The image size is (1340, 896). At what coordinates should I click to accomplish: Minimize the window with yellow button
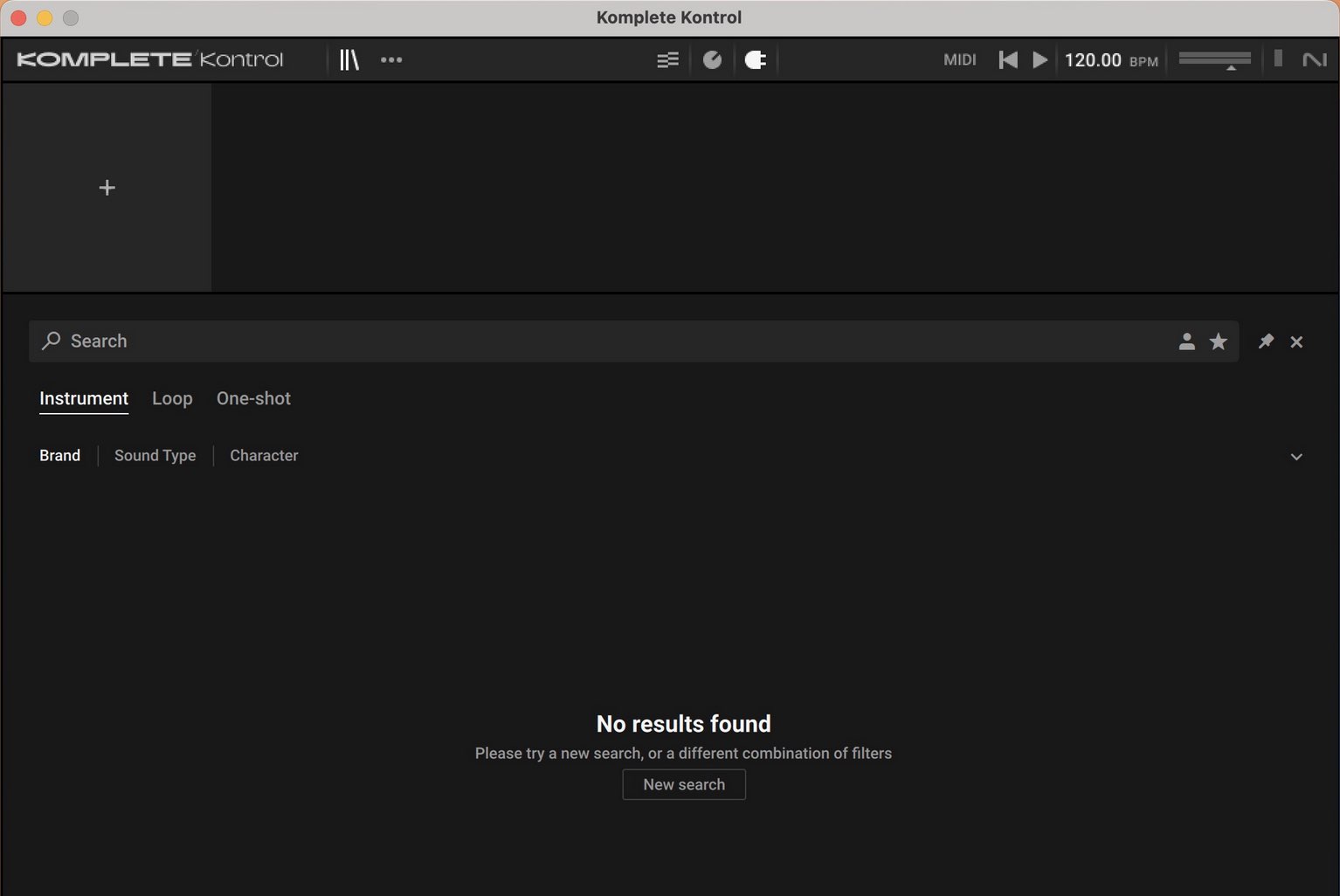click(x=45, y=17)
